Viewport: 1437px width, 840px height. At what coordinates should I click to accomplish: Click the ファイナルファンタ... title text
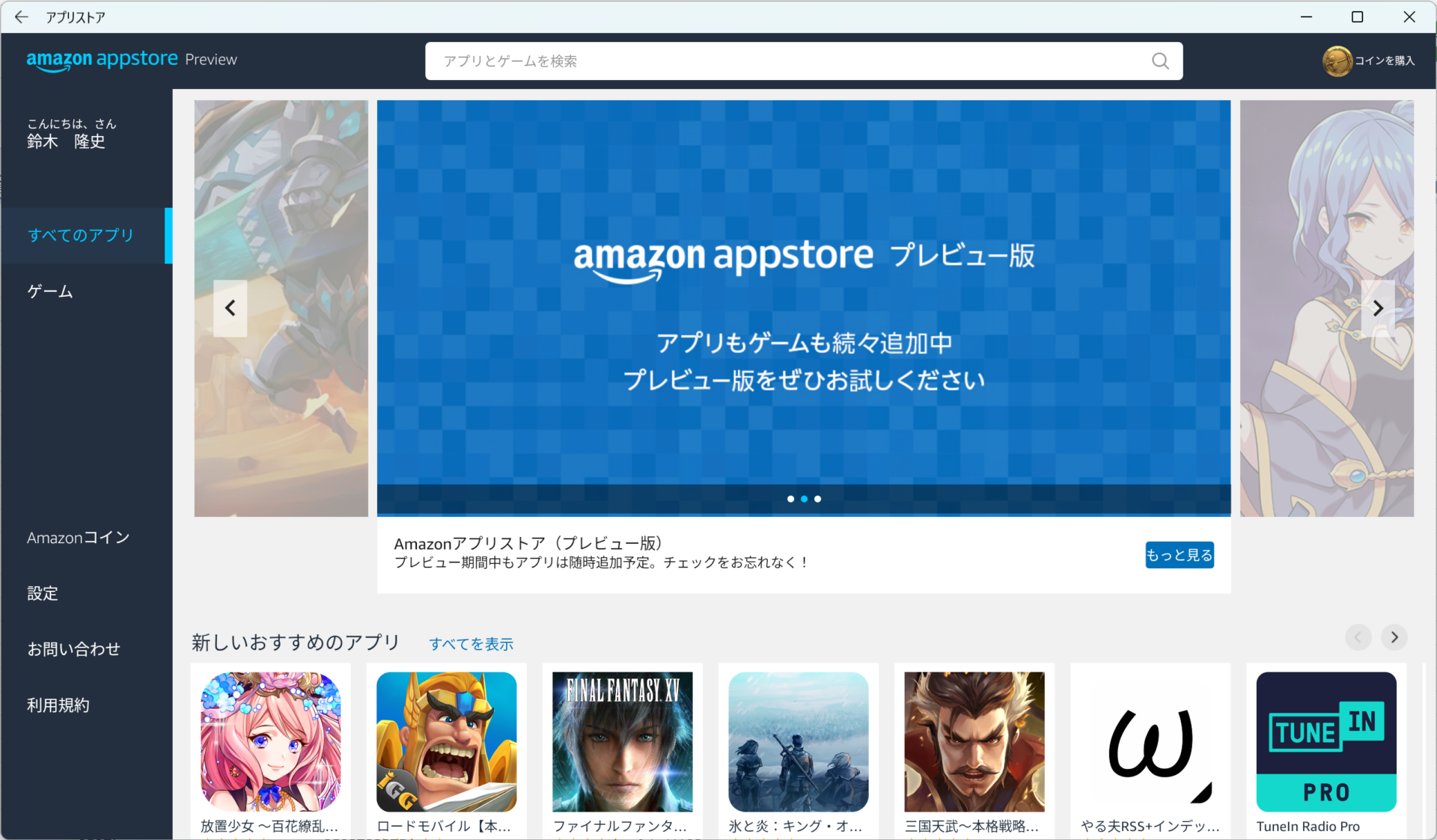coord(620,827)
